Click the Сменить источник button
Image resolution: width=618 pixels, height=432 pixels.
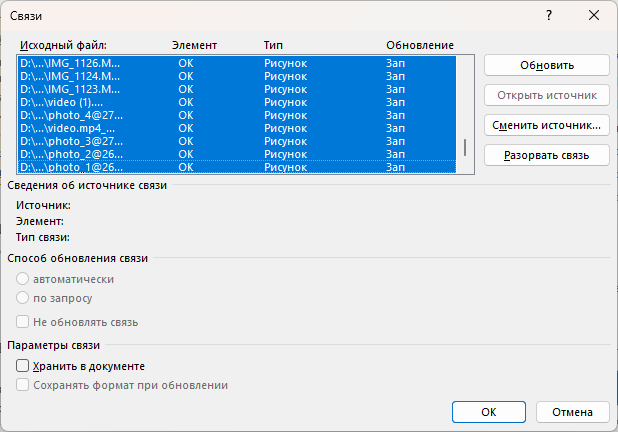[x=546, y=125]
